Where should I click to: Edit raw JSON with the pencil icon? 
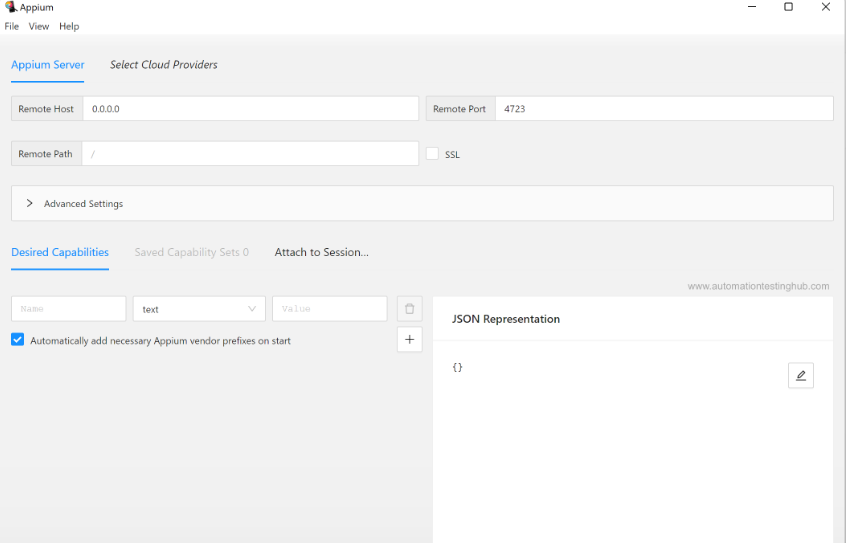tap(801, 375)
